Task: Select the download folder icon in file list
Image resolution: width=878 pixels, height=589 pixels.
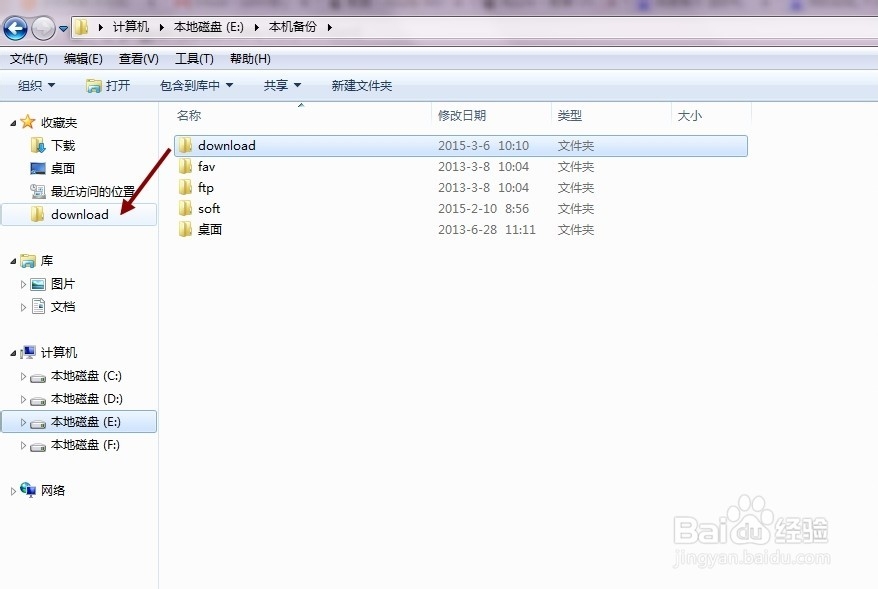Action: 185,146
